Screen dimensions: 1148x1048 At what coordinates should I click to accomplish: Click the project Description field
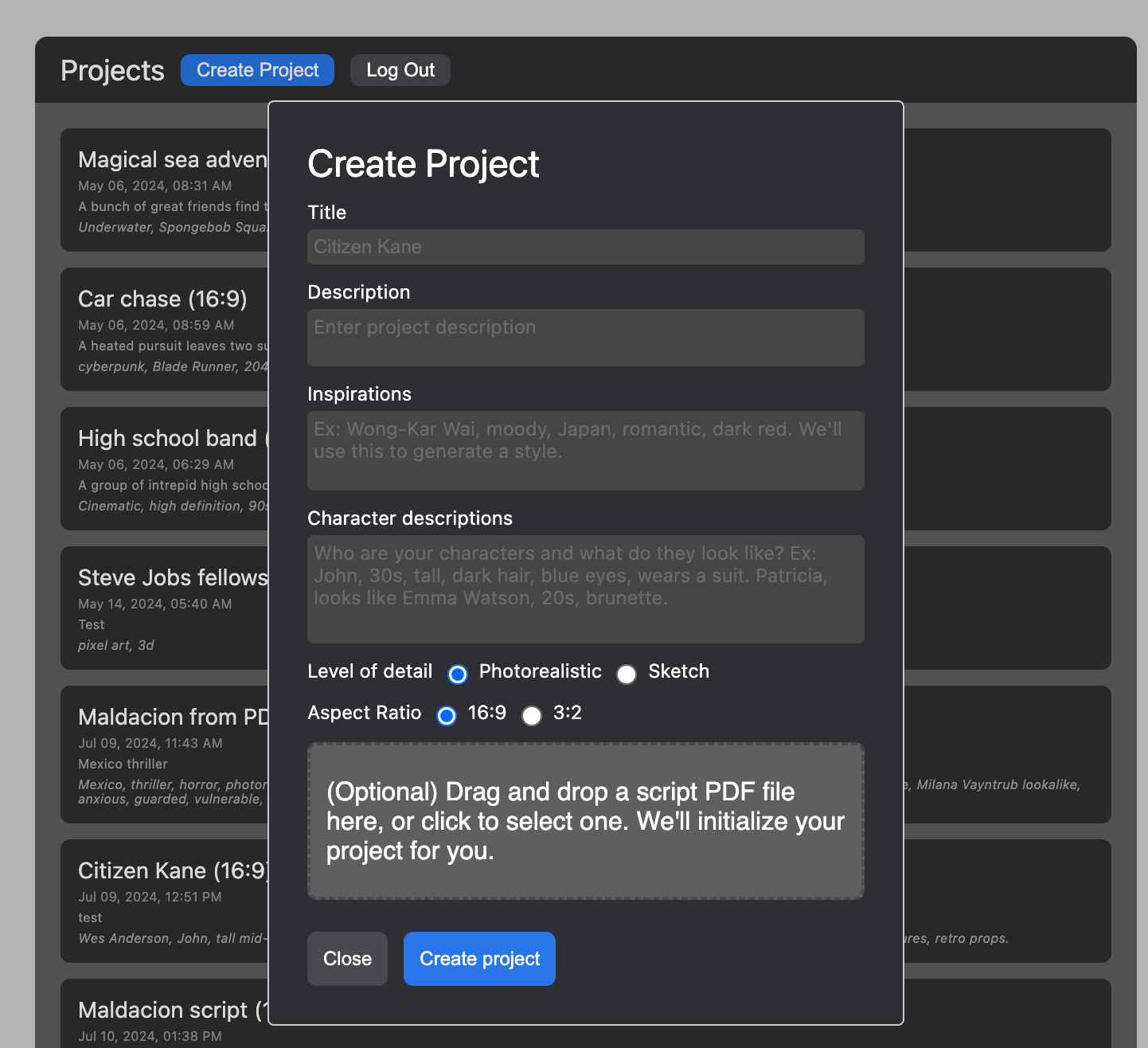pos(585,338)
